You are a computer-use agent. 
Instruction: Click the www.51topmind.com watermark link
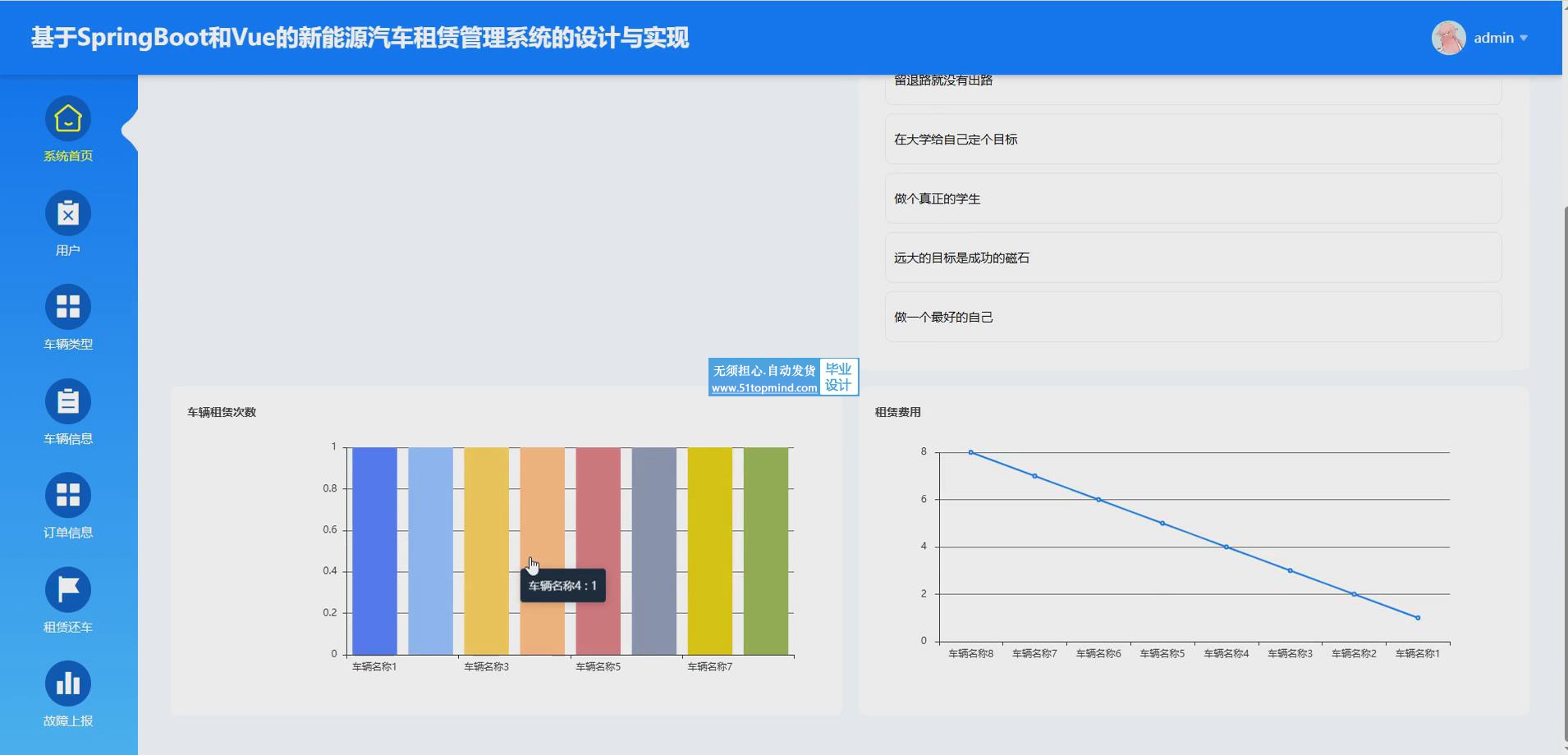(x=763, y=388)
